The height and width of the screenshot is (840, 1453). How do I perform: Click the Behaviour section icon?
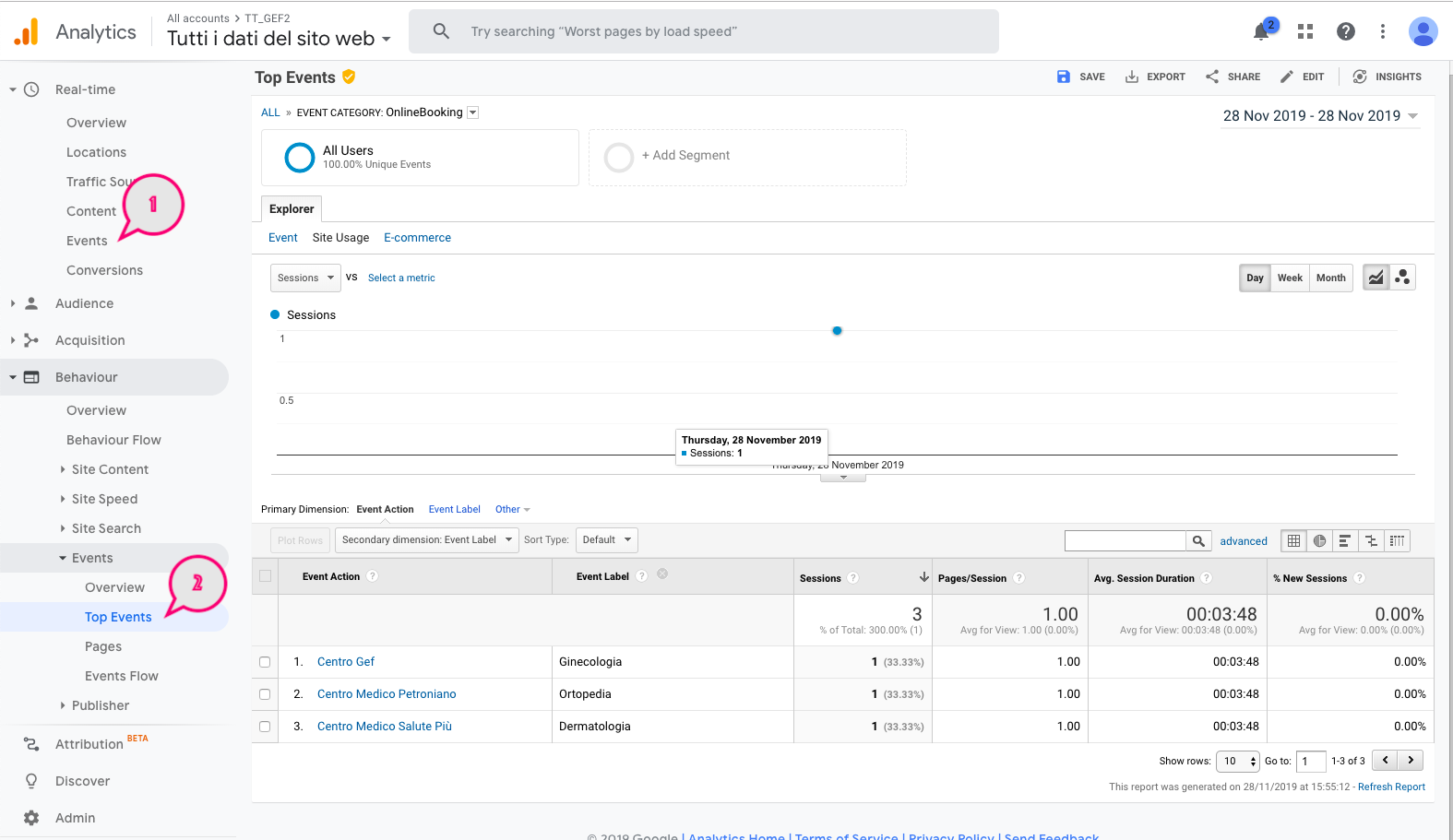point(31,377)
